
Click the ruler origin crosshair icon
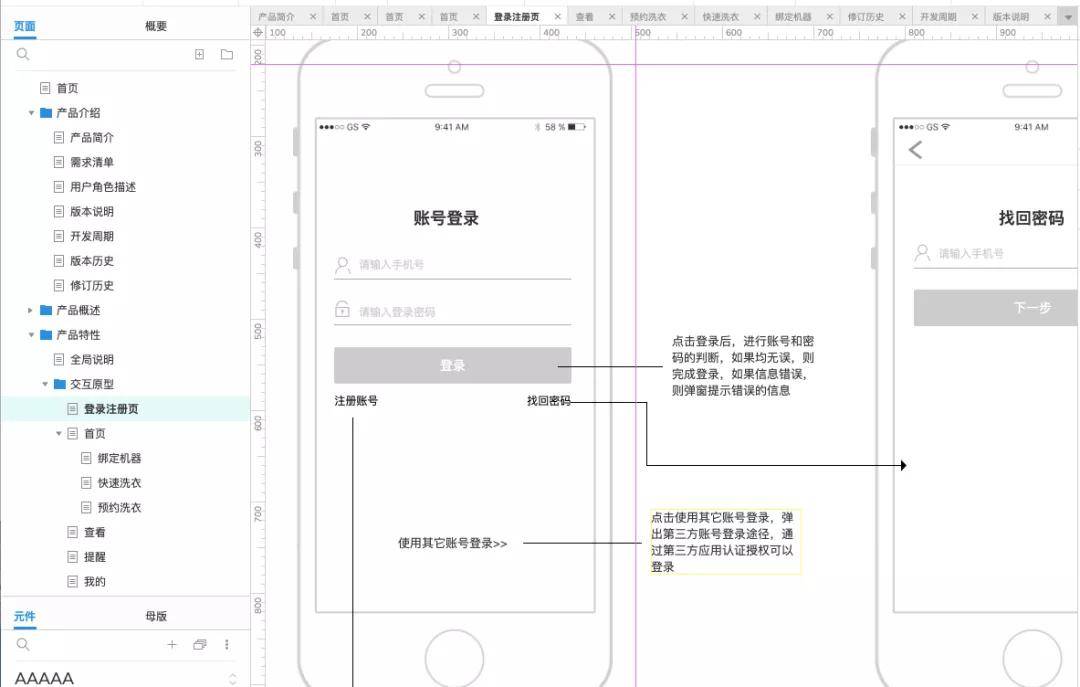[x=258, y=32]
